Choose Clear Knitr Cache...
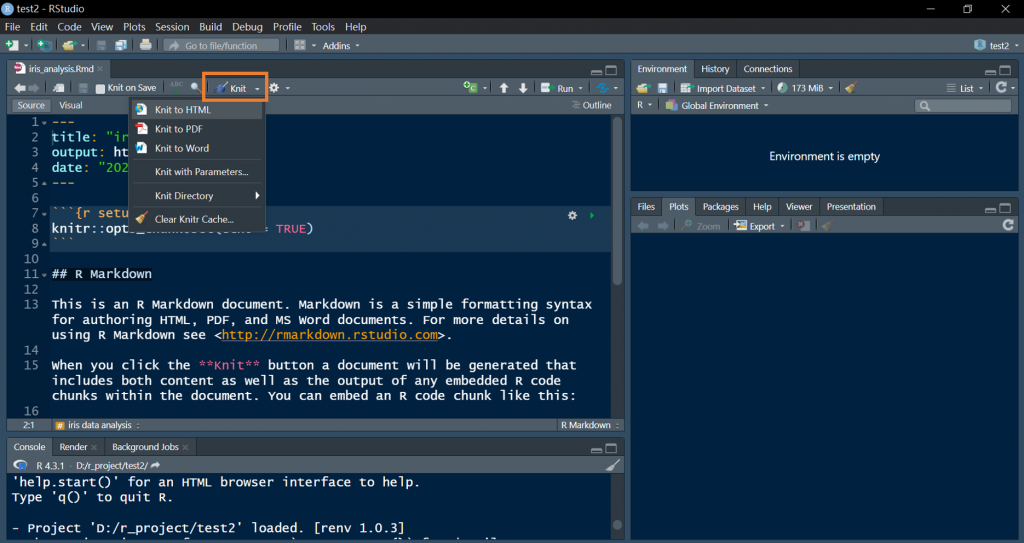 point(197,219)
